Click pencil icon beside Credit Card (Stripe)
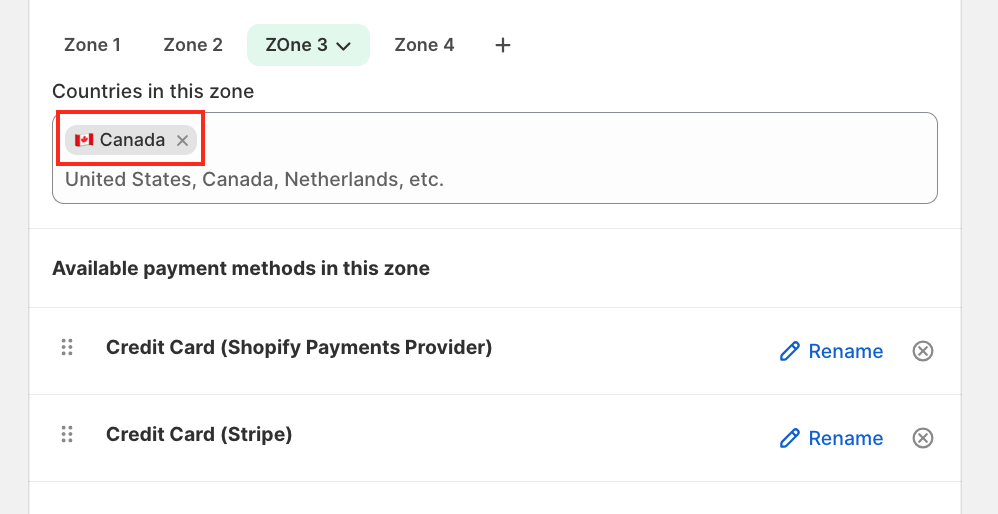 point(790,438)
